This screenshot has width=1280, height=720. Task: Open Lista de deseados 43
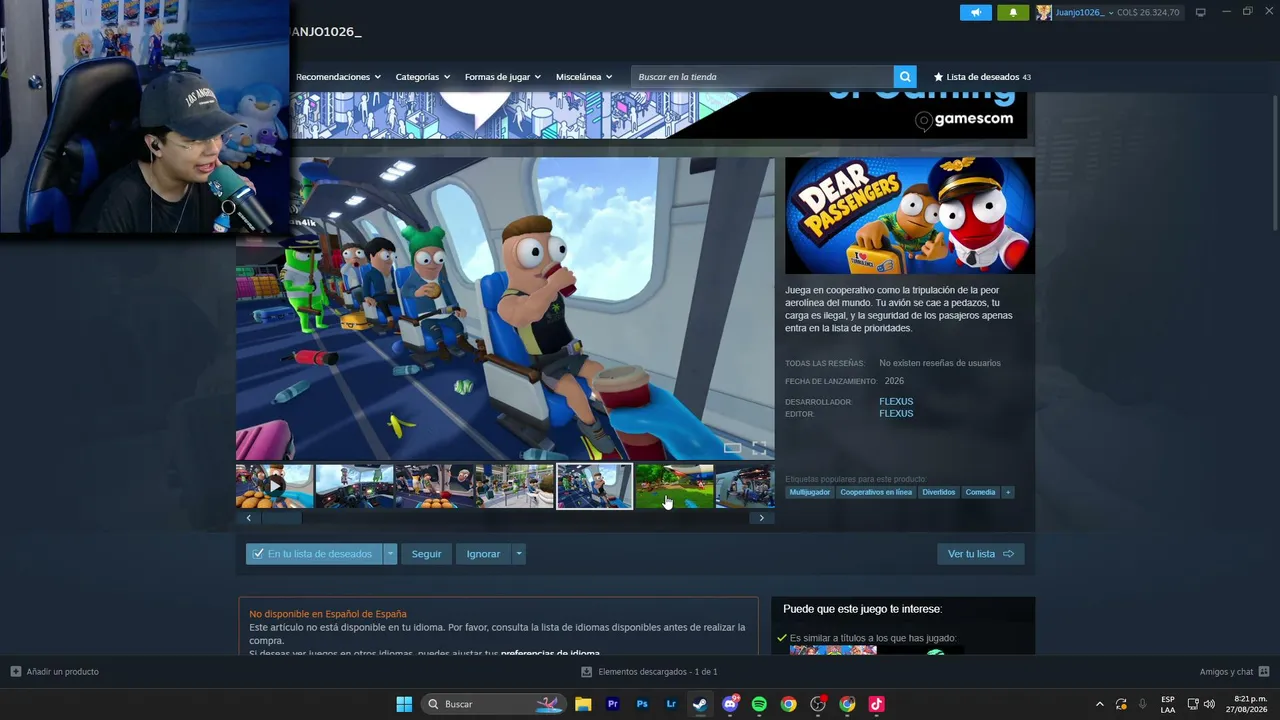click(x=982, y=77)
